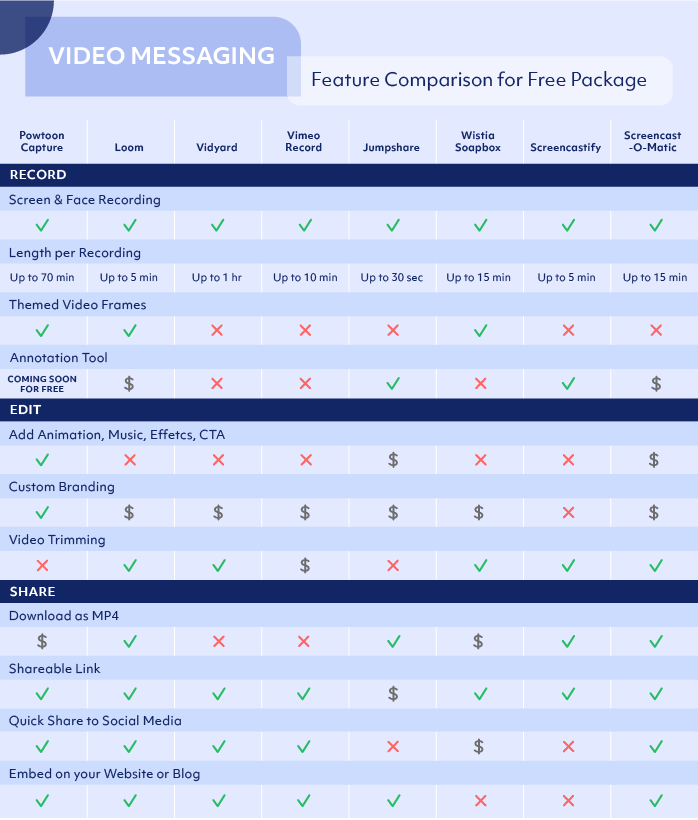Click Powtoon Capture's Up to 70 min cell
Viewport: 698px width, 820px height.
(x=42, y=278)
